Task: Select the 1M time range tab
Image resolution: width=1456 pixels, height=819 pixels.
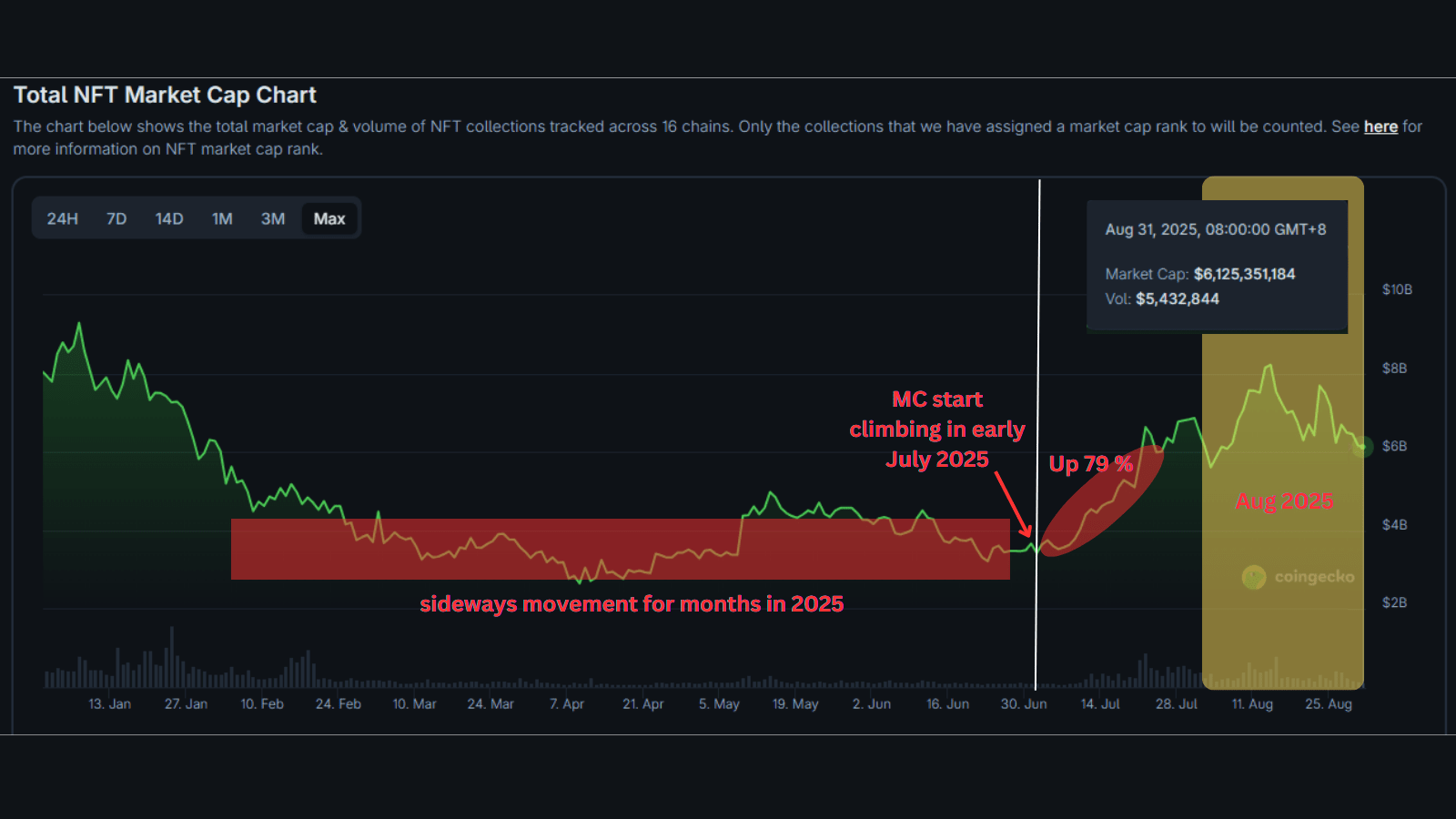Action: (222, 218)
